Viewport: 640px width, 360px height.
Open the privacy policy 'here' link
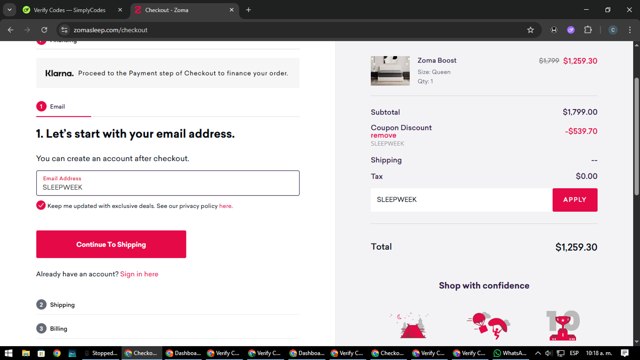point(225,206)
